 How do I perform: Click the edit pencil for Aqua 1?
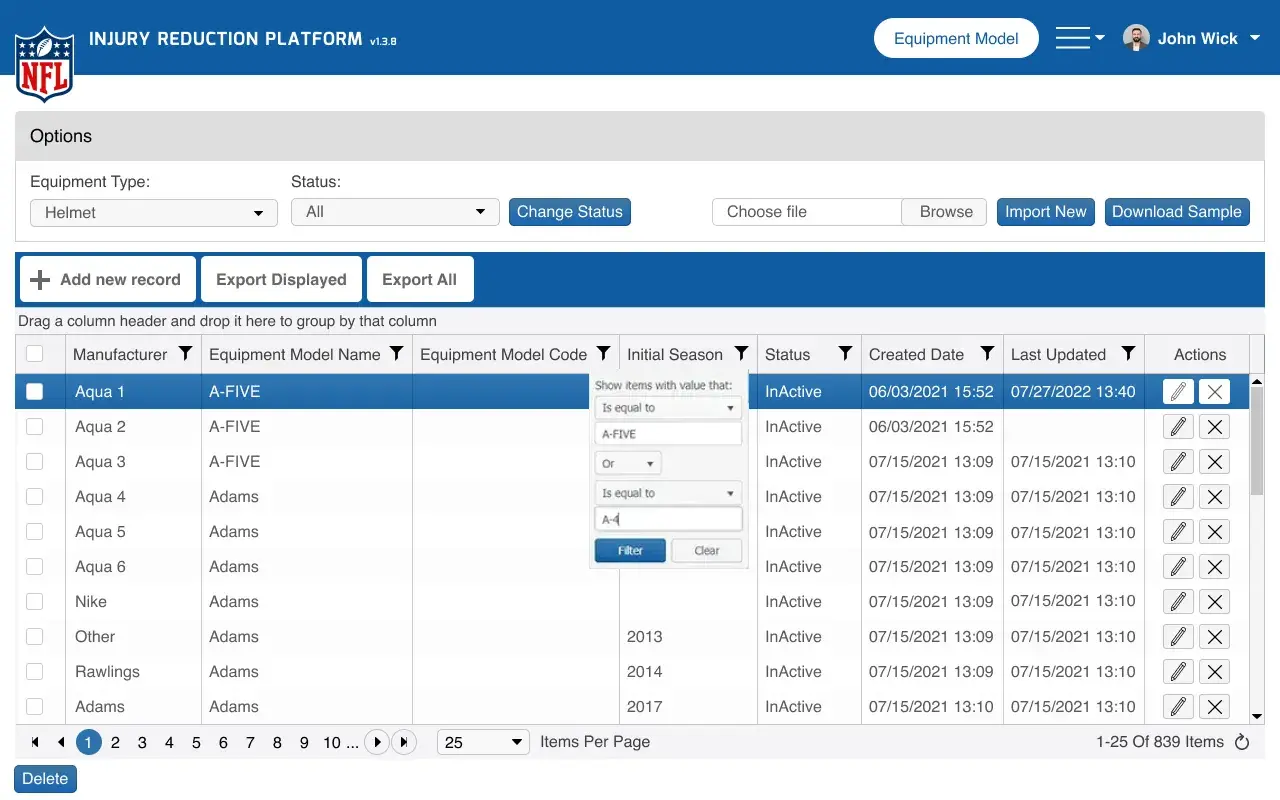pos(1178,392)
